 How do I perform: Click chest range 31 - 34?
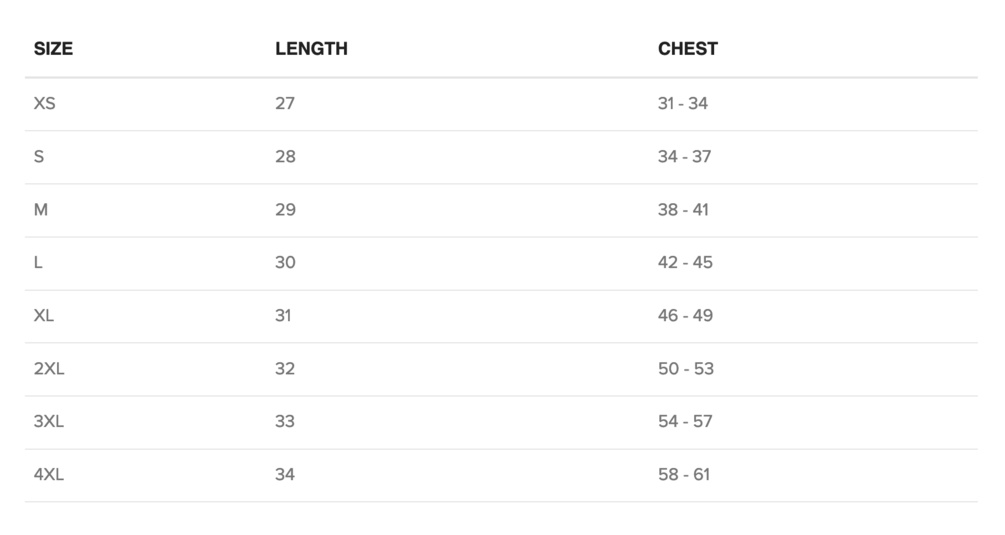(x=683, y=103)
